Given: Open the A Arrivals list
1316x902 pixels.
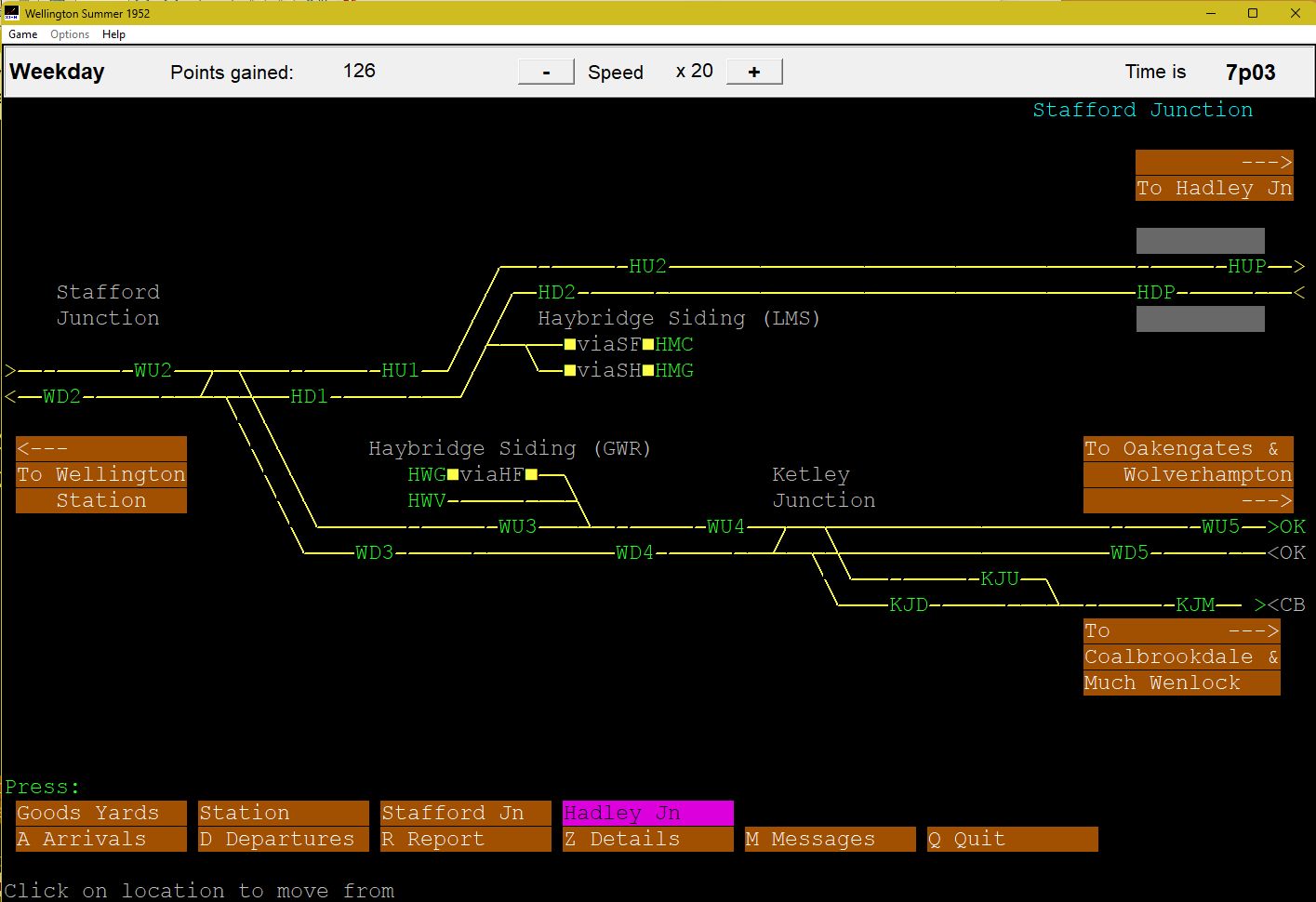Looking at the screenshot, I should pyautogui.click(x=100, y=839).
